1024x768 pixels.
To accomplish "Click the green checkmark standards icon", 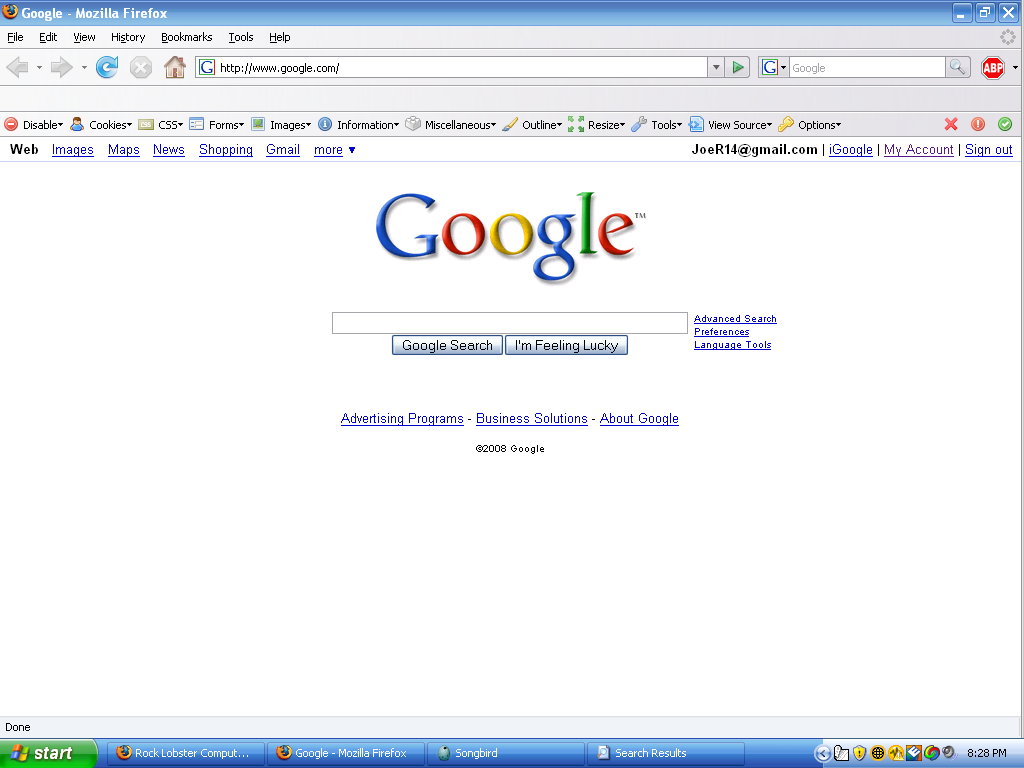I will [1005, 124].
